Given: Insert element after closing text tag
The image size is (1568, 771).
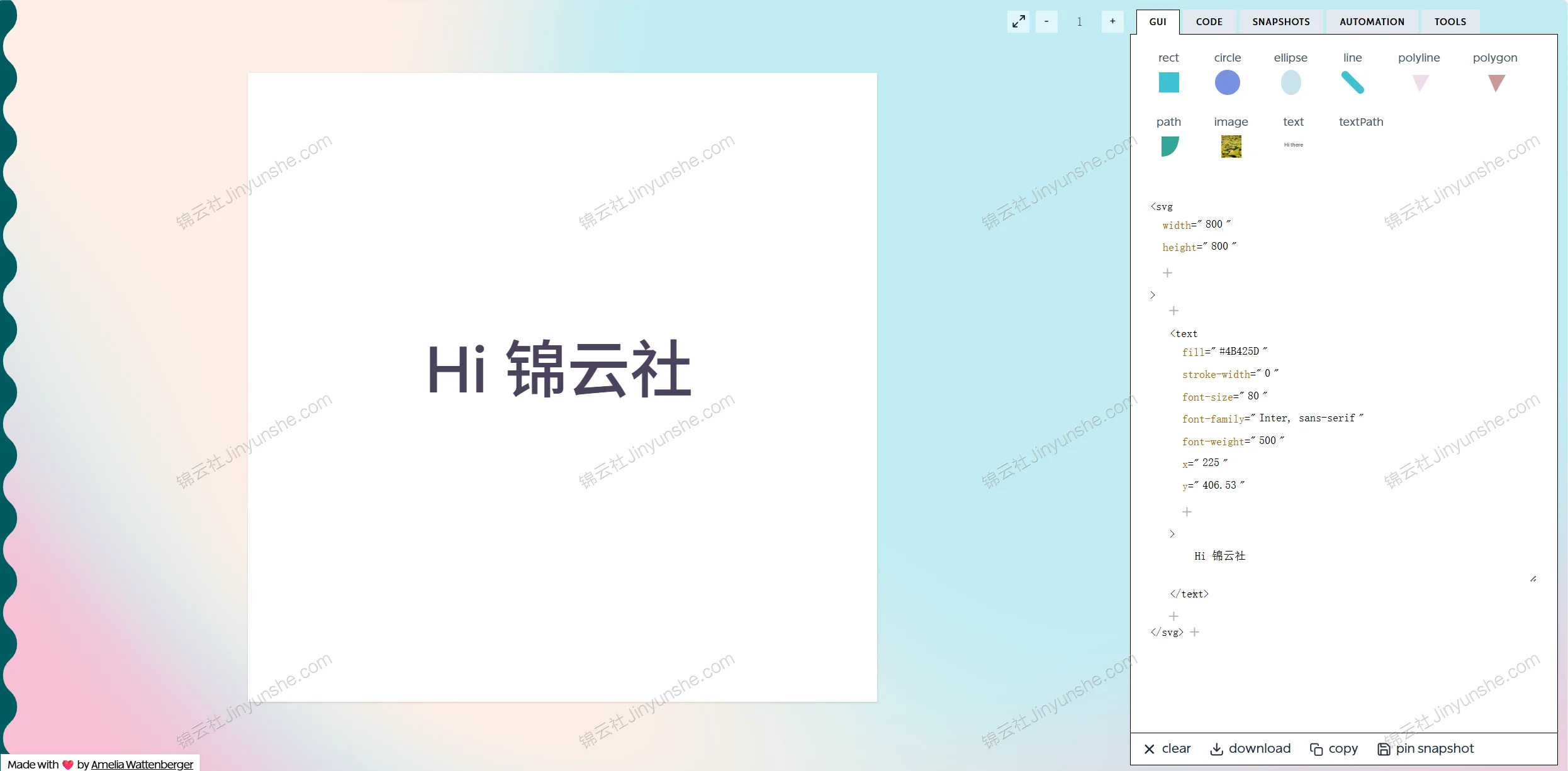Looking at the screenshot, I should pyautogui.click(x=1173, y=616).
